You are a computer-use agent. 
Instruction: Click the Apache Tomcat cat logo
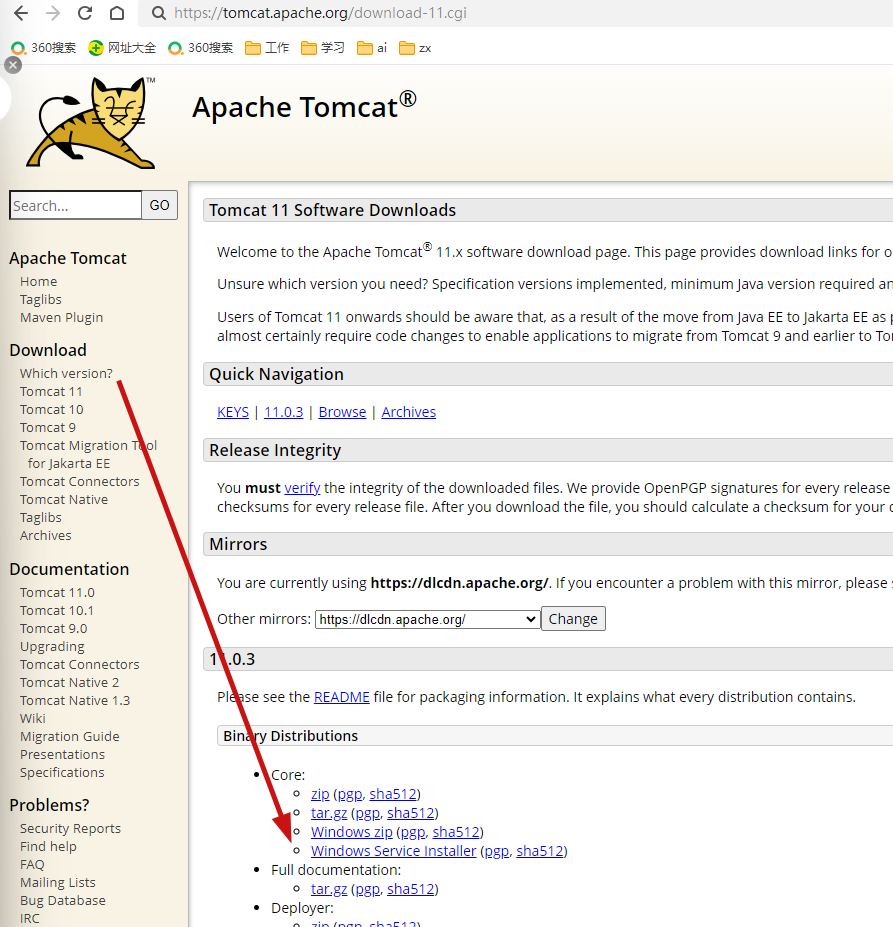point(90,123)
